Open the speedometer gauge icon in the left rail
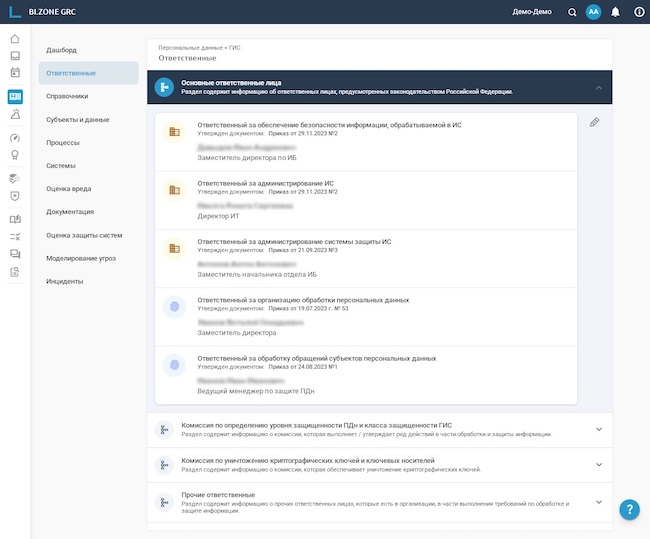This screenshot has height=539, width=650. [15, 138]
